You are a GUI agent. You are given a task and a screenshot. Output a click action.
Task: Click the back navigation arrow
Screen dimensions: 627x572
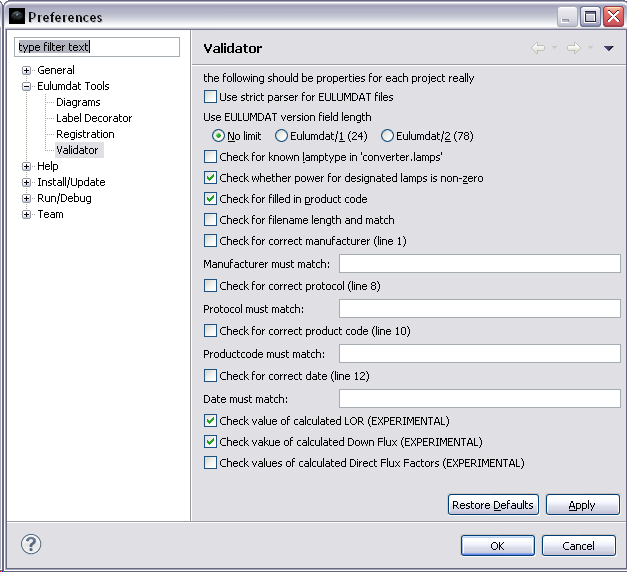point(538,48)
